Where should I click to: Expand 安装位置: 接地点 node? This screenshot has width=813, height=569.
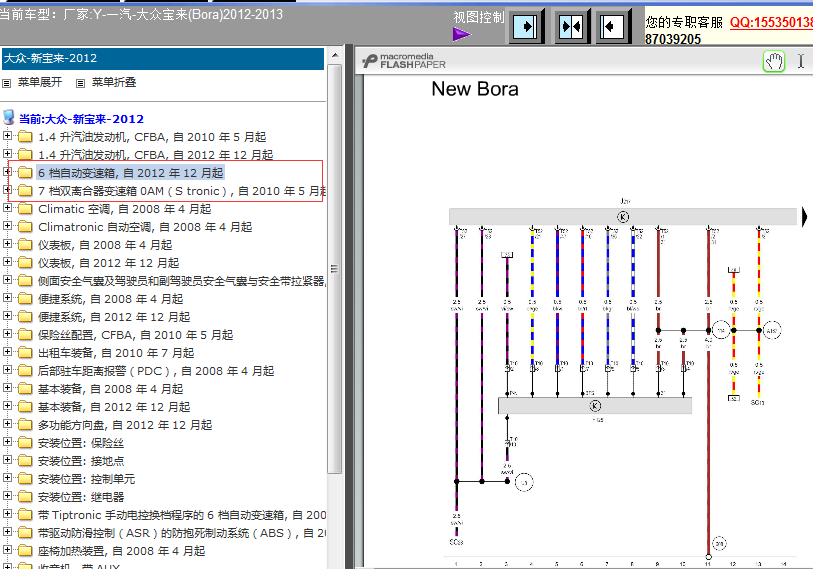7,460
